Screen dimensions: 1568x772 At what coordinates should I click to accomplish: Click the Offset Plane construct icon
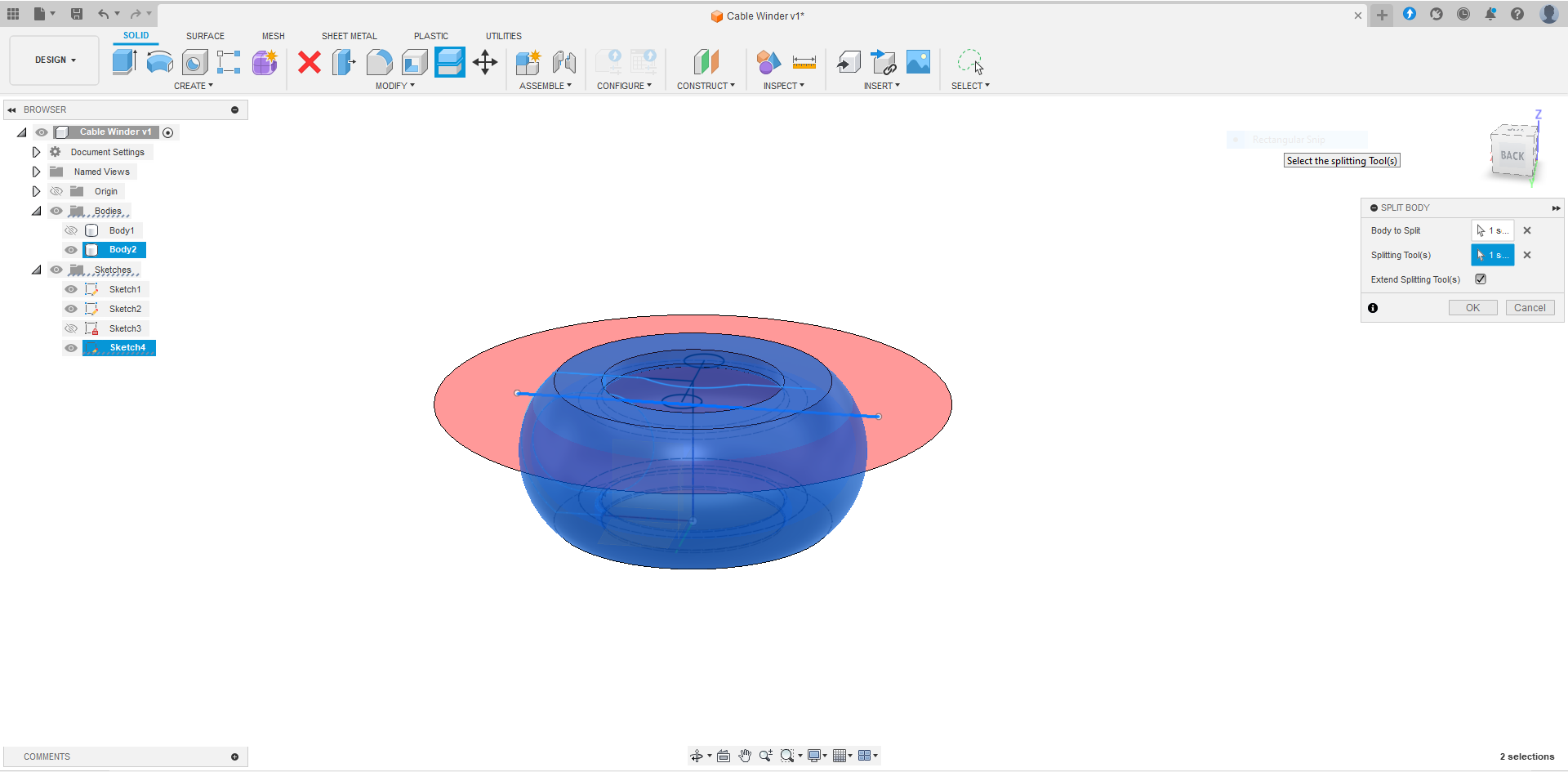[x=706, y=62]
